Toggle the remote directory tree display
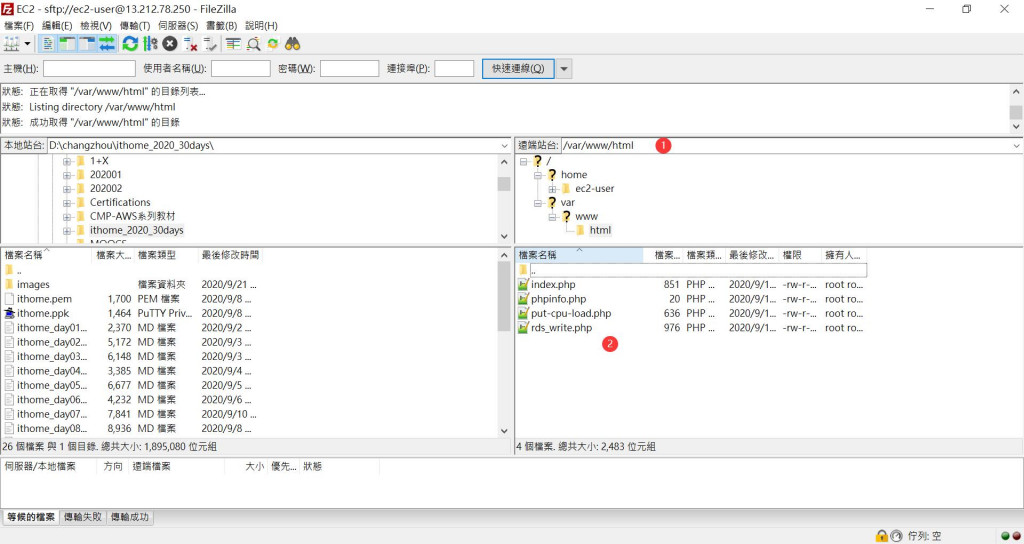This screenshot has height=544, width=1024. click(x=87, y=44)
